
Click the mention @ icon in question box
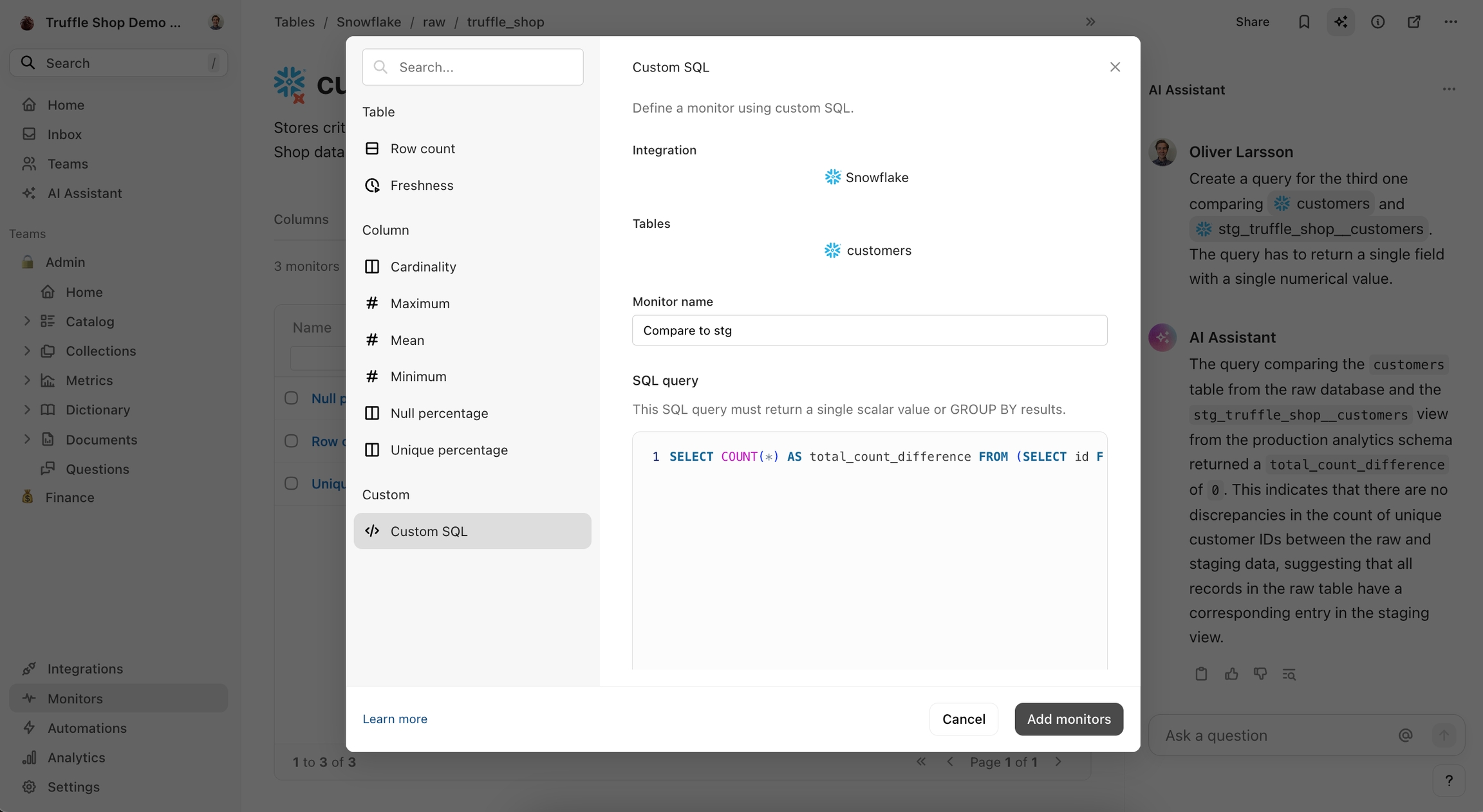(x=1405, y=735)
